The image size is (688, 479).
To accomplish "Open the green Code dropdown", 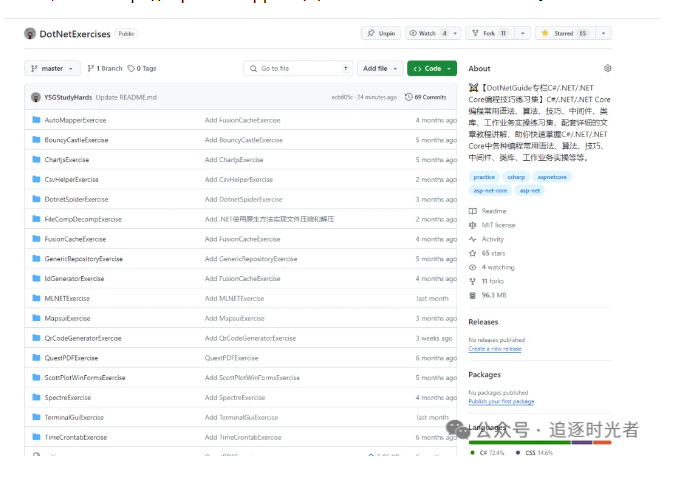I will coord(432,68).
